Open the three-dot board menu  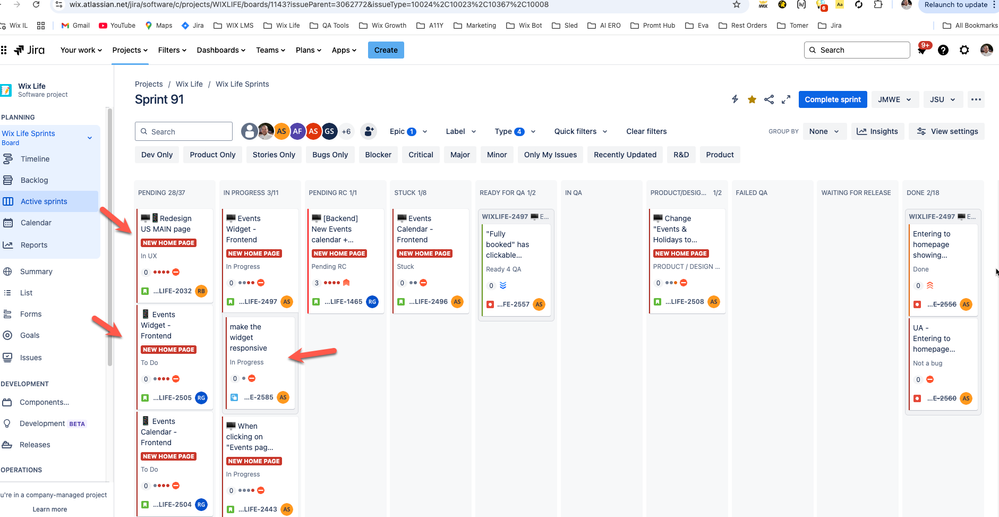coord(976,99)
